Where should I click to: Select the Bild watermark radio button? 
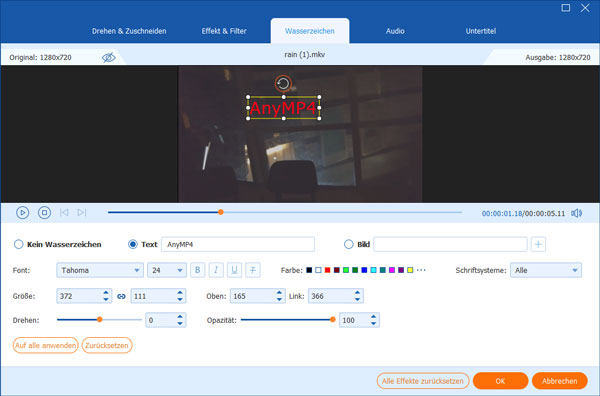click(x=348, y=244)
